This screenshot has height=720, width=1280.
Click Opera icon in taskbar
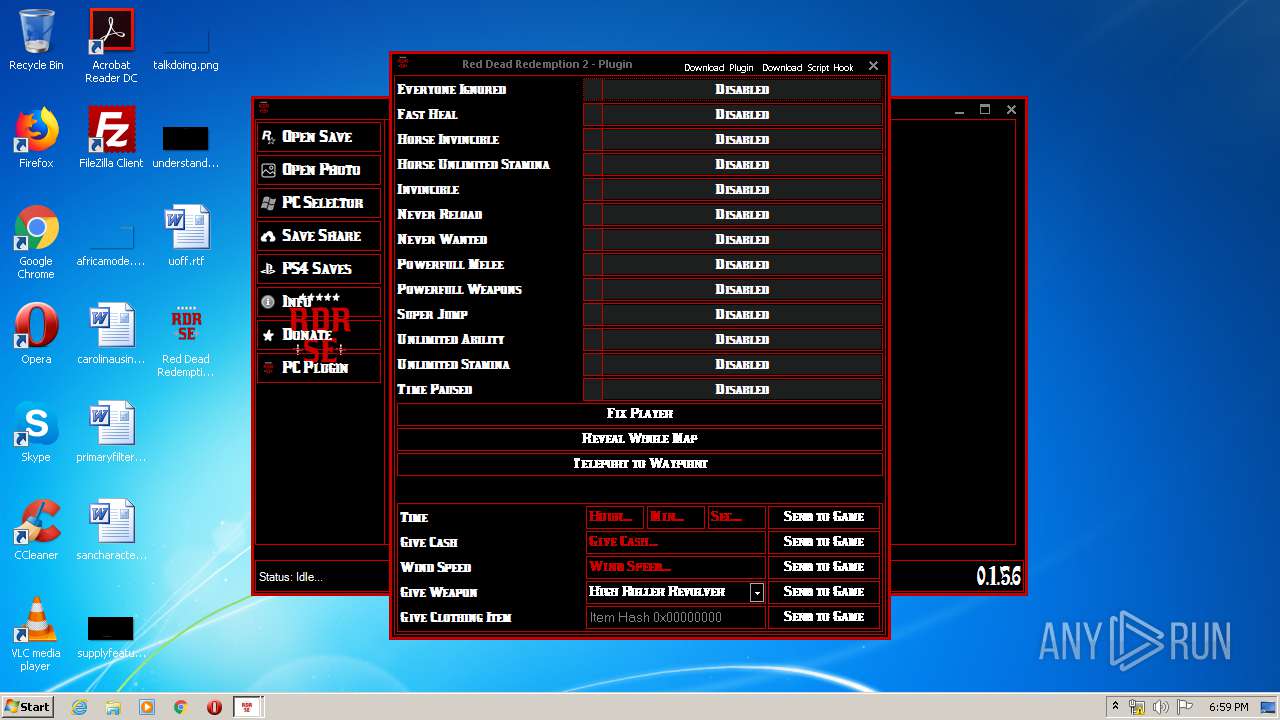click(x=214, y=707)
